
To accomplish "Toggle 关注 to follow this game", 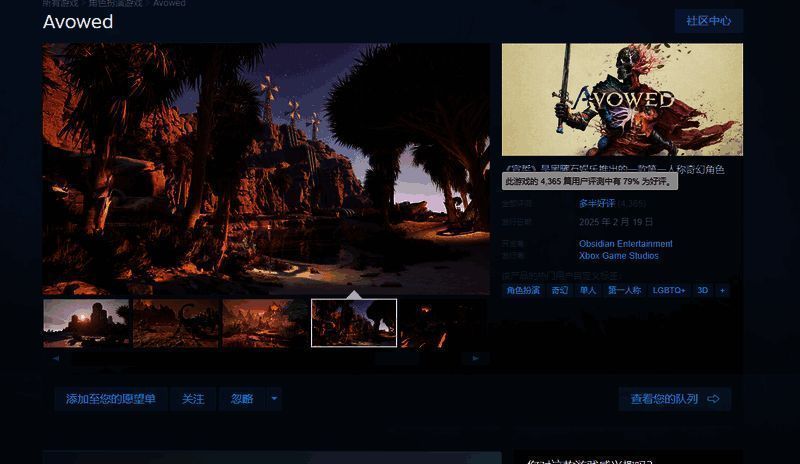I will point(193,399).
